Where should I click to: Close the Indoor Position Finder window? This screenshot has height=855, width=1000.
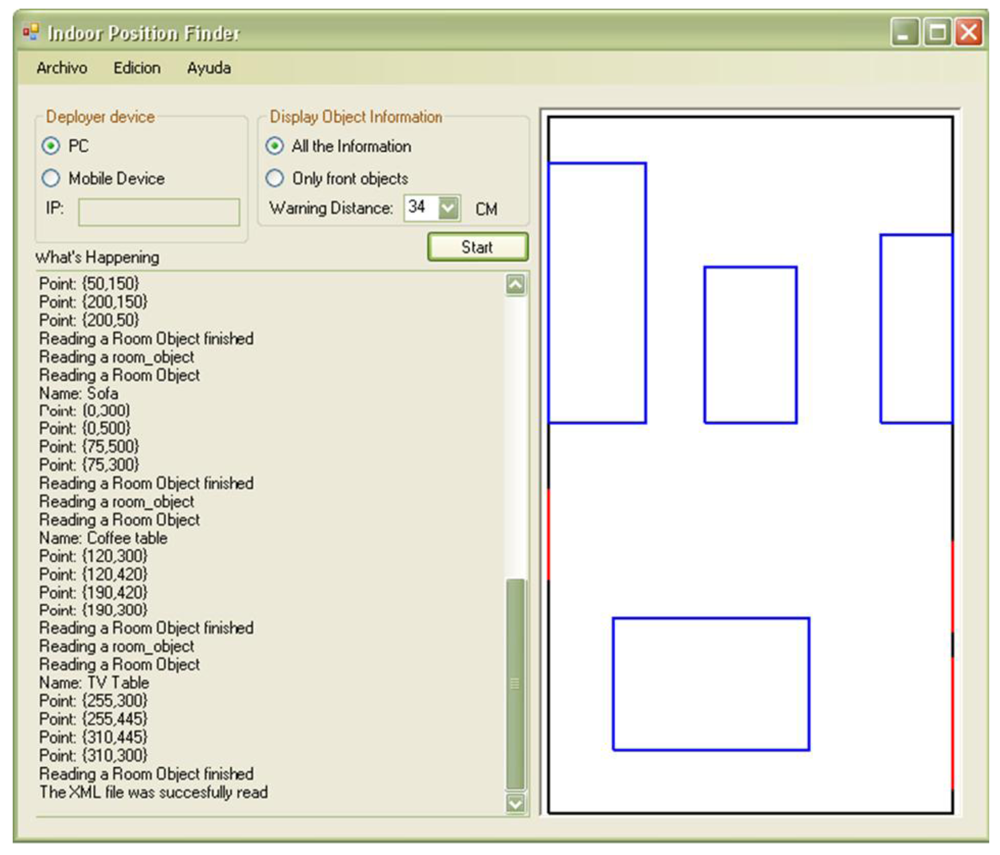coord(968,33)
